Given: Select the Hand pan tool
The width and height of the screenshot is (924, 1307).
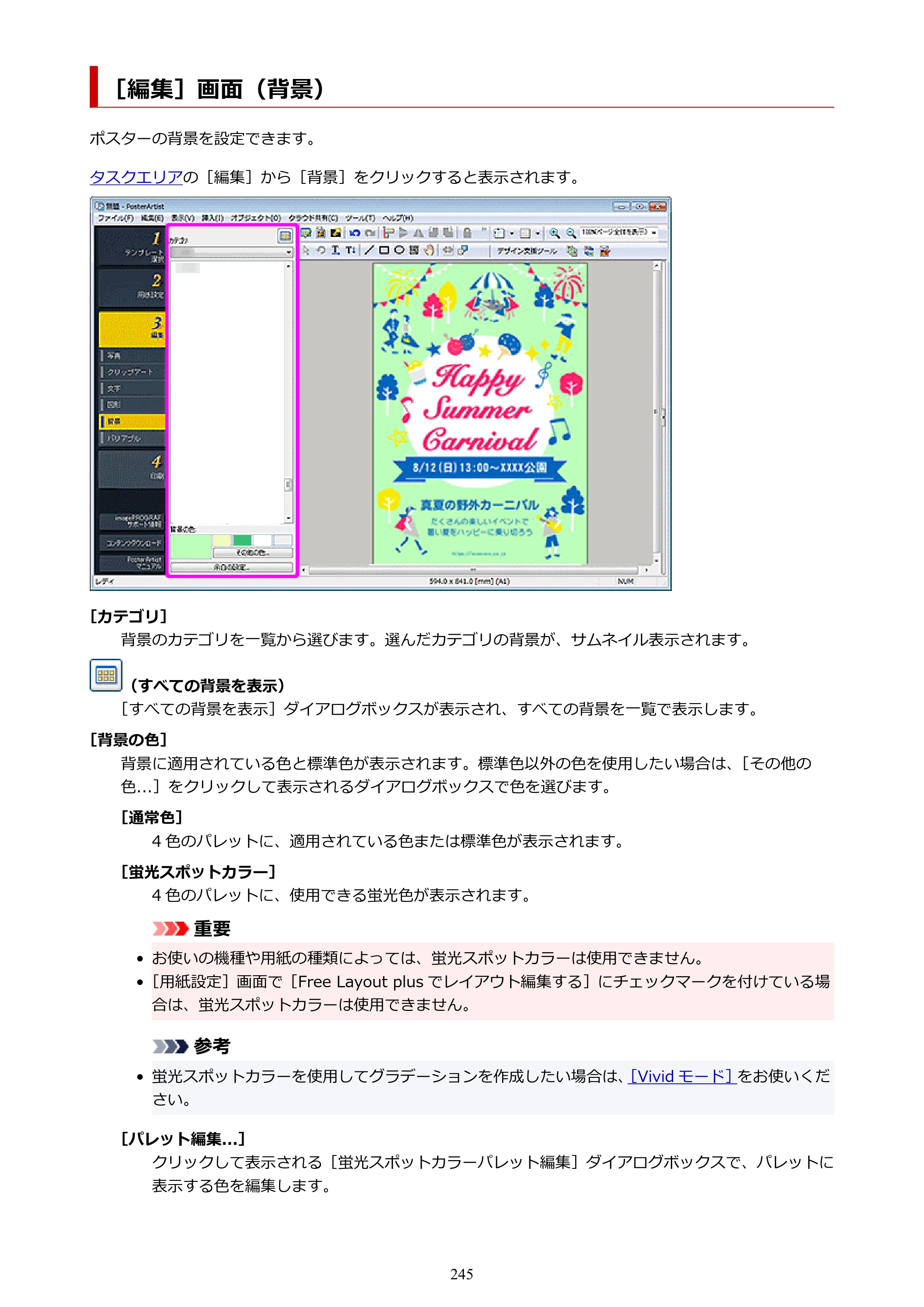Looking at the screenshot, I should tap(429, 250).
